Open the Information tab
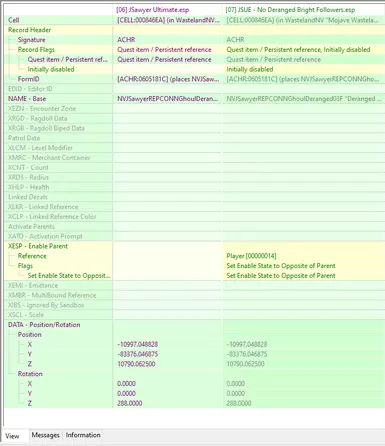This screenshot has width=385, height=446. [x=83, y=435]
